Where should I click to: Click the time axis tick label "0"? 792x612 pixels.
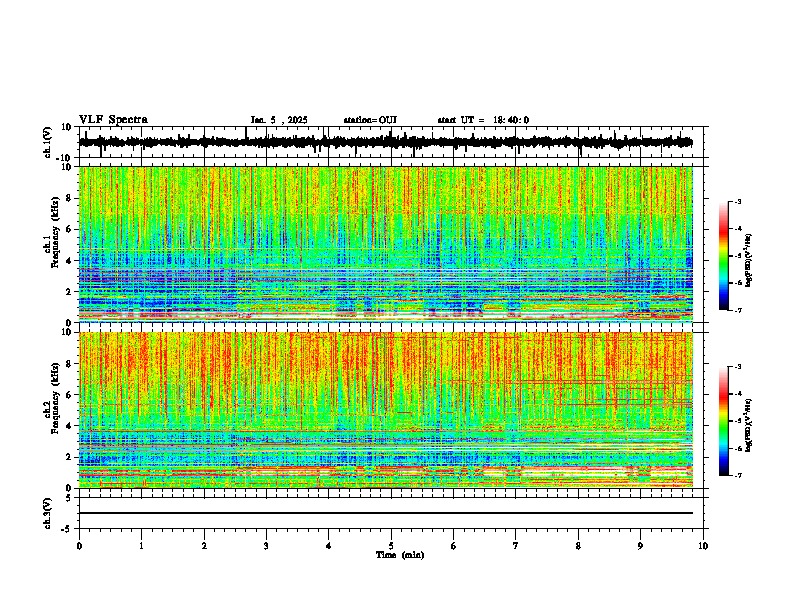coord(79,546)
